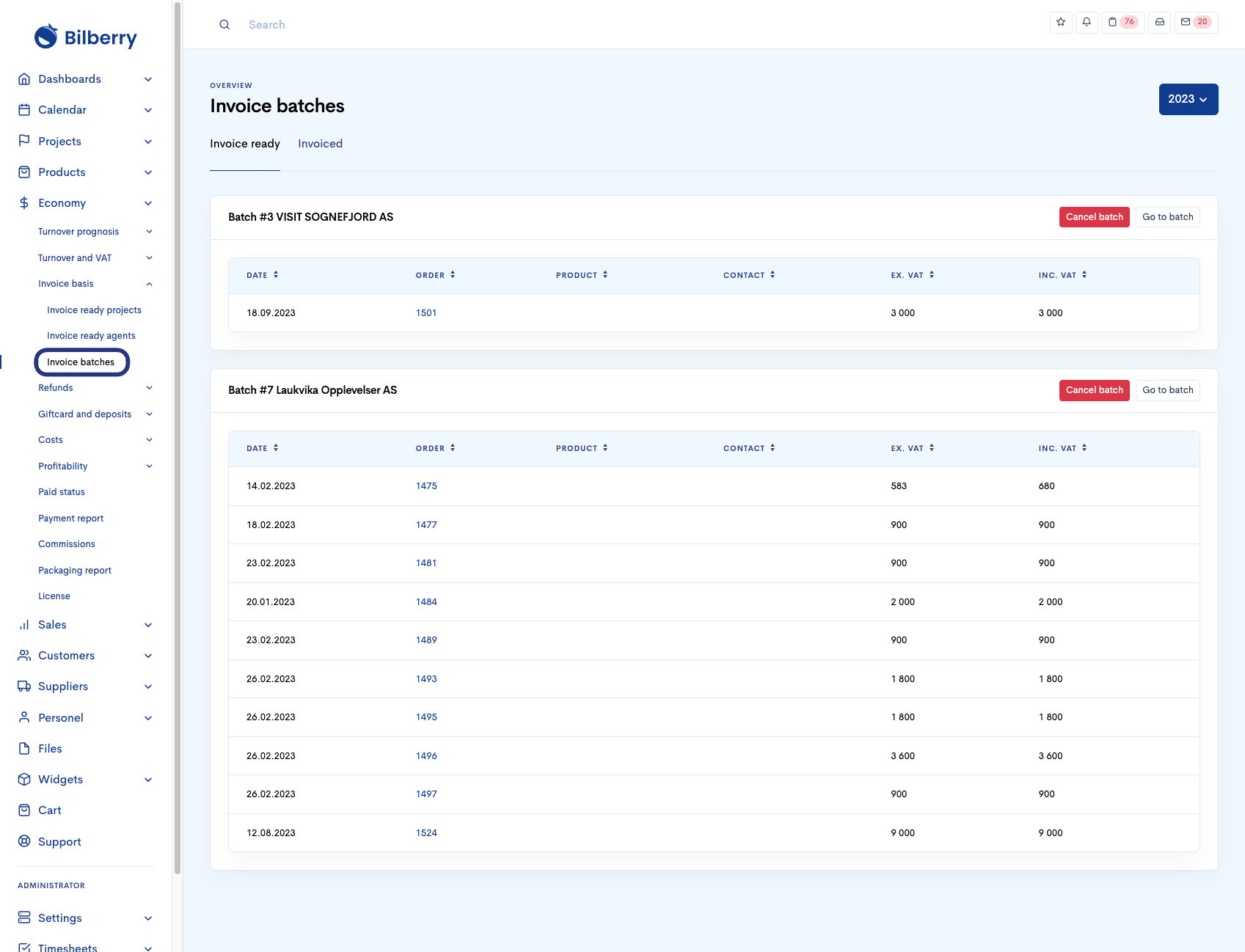The width and height of the screenshot is (1245, 952).
Task: Expand the Refunds submenu
Action: pyautogui.click(x=149, y=388)
